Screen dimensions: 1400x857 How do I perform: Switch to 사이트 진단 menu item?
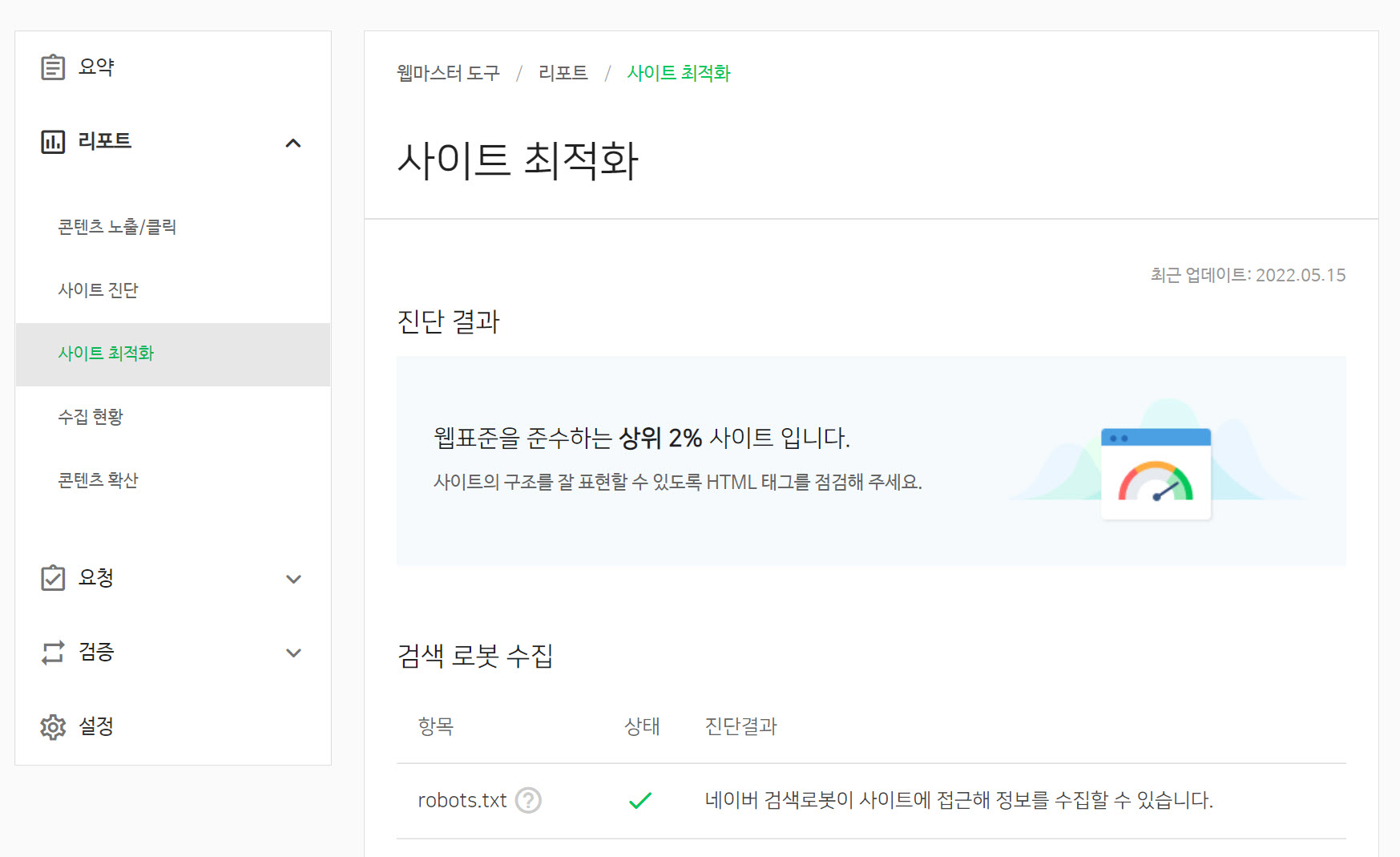click(97, 289)
